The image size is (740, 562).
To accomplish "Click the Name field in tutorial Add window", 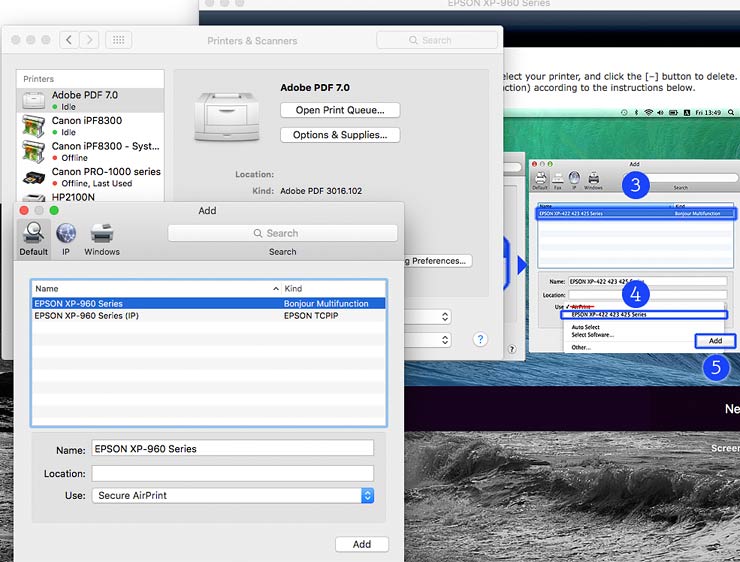I will click(x=648, y=281).
